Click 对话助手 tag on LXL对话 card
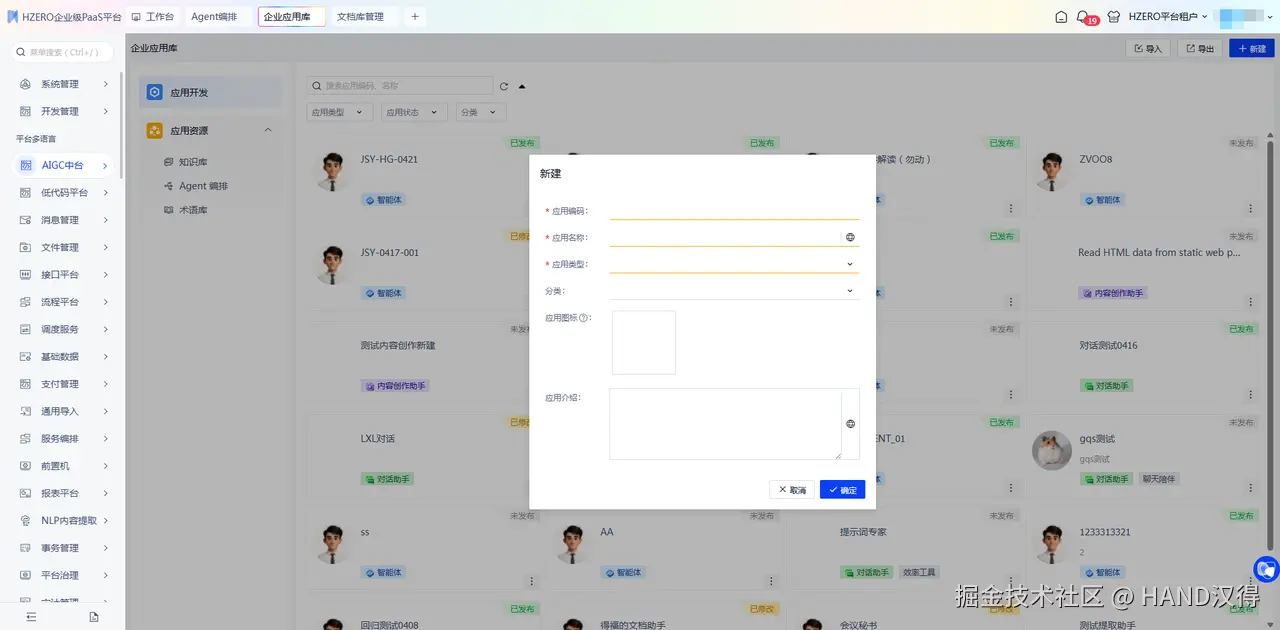1280x630 pixels. point(387,479)
